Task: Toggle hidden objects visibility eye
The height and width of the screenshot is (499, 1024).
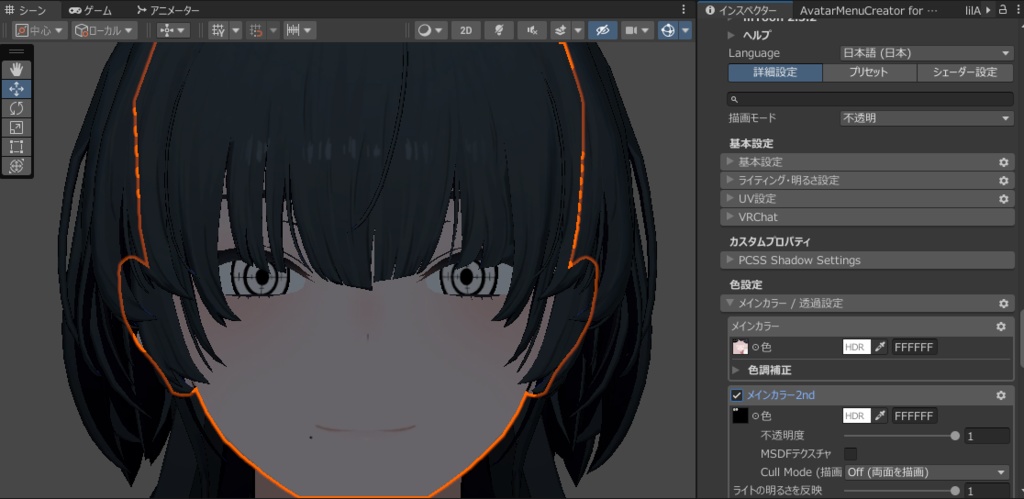Action: click(602, 30)
